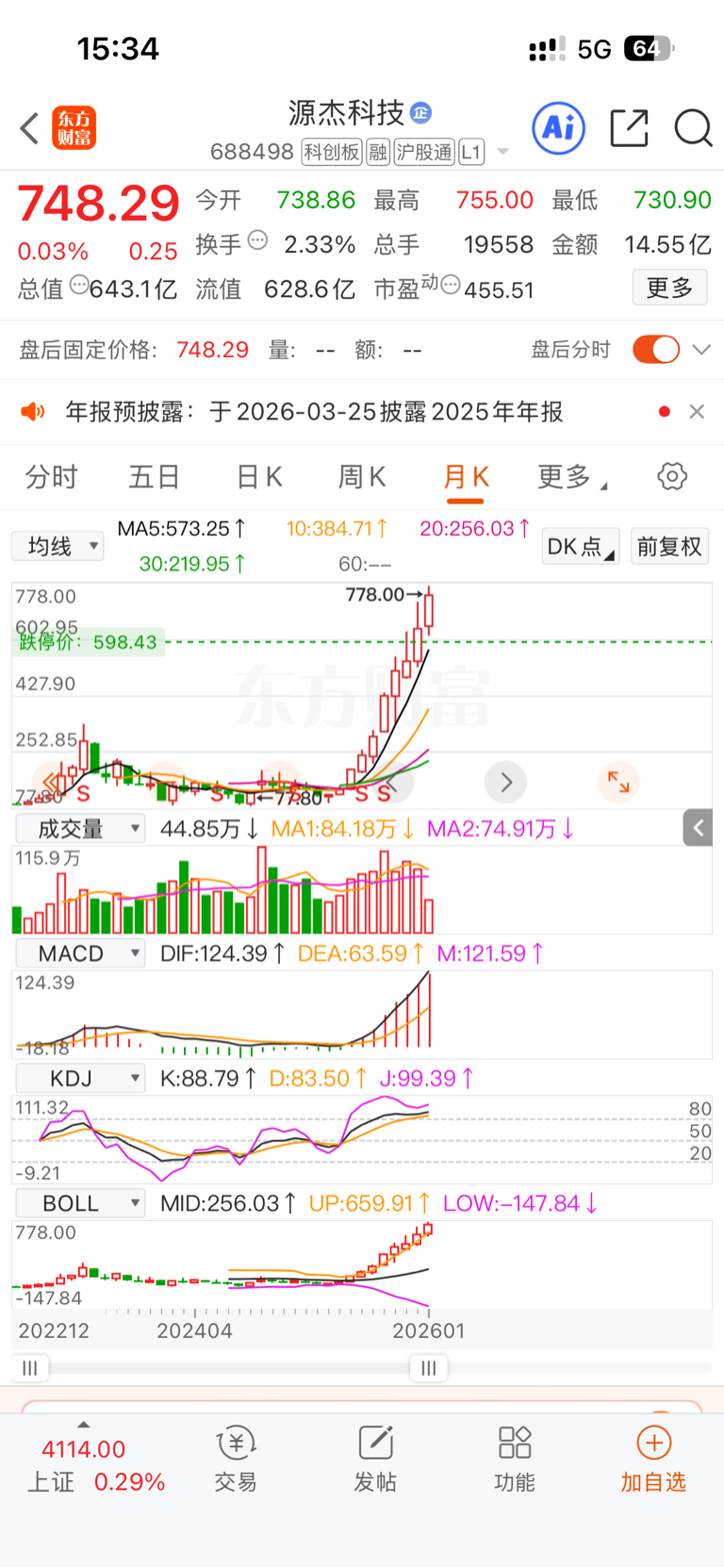724x1568 pixels.
Task: Tap 加自选 add to watchlist
Action: pos(653,1458)
